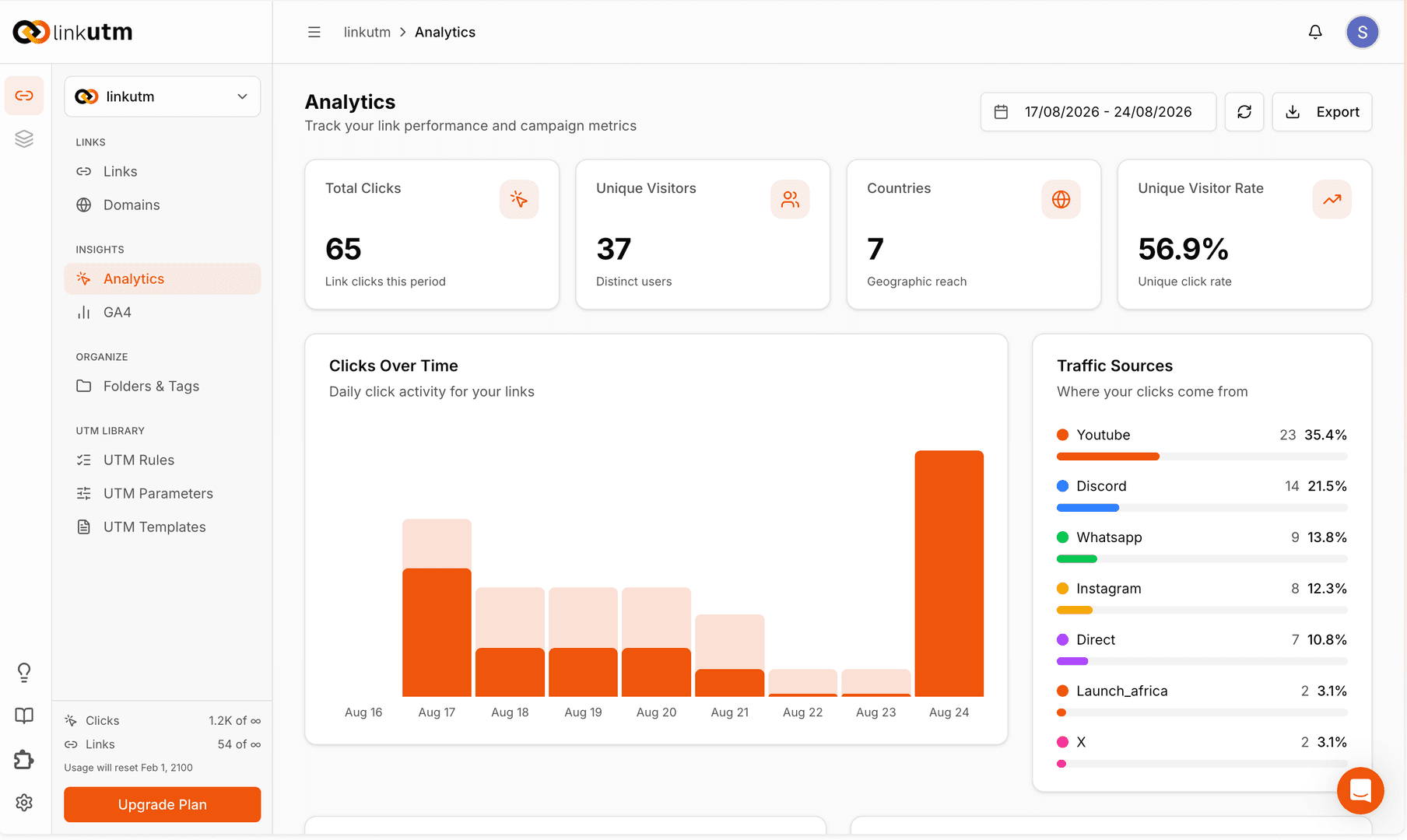Open notifications bell
The width and height of the screenshot is (1407, 840).
coord(1315,32)
